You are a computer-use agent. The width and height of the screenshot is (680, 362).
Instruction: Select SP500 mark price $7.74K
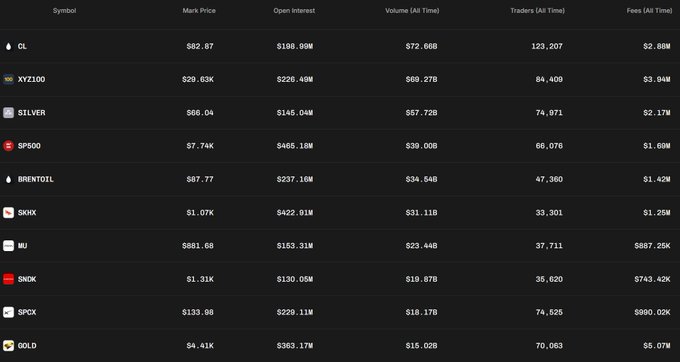[x=200, y=146]
